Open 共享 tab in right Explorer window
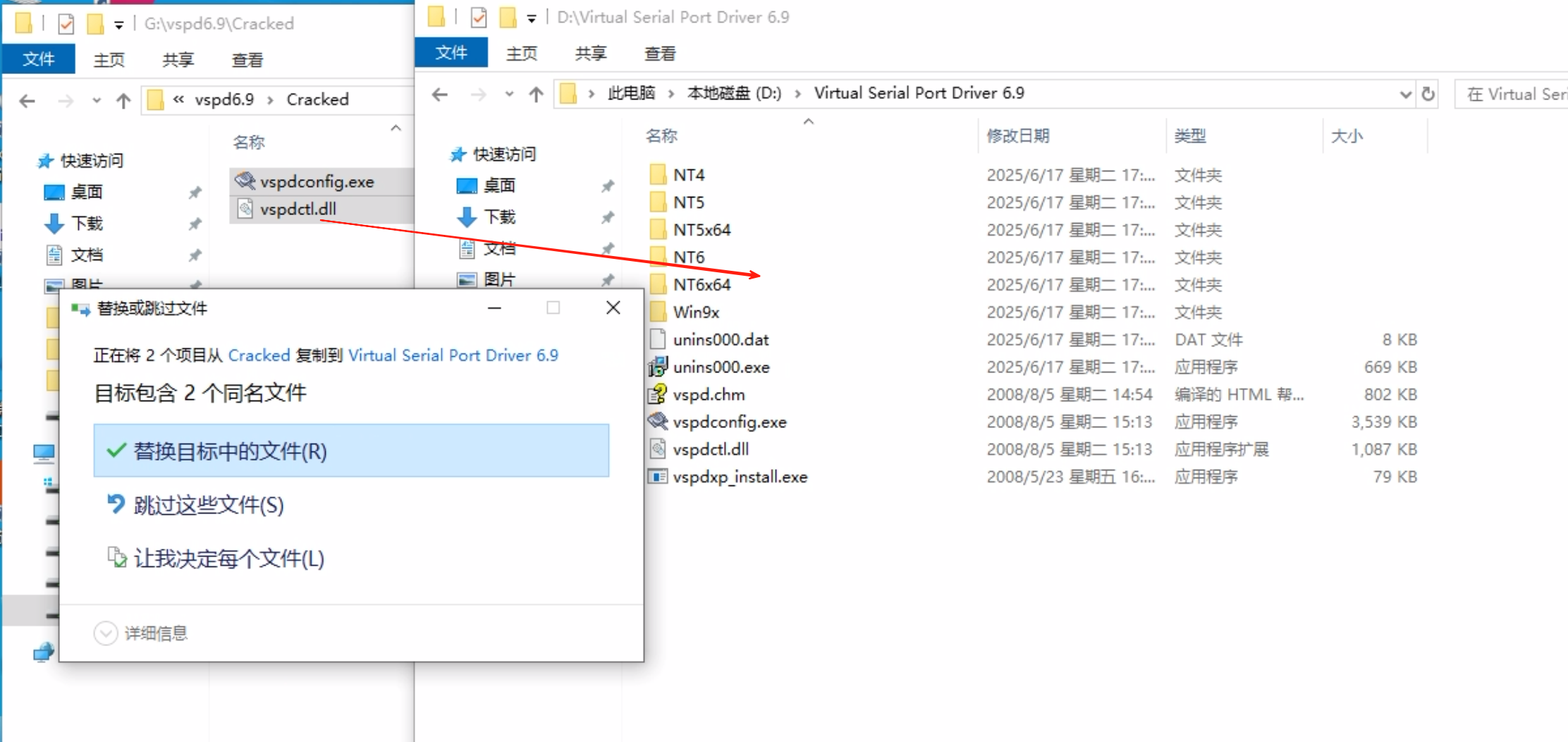Image resolution: width=1568 pixels, height=742 pixels. (591, 54)
